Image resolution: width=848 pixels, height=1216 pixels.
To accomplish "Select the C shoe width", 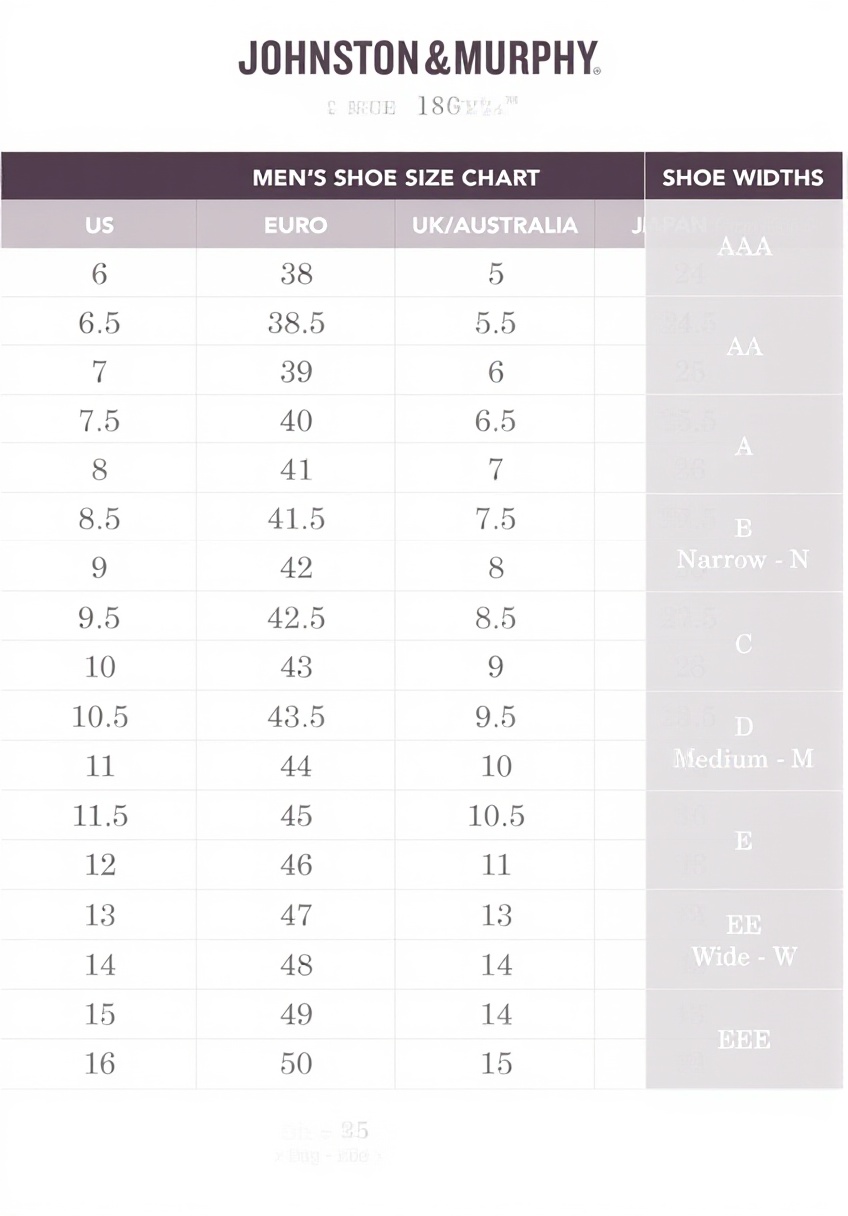I will [744, 644].
